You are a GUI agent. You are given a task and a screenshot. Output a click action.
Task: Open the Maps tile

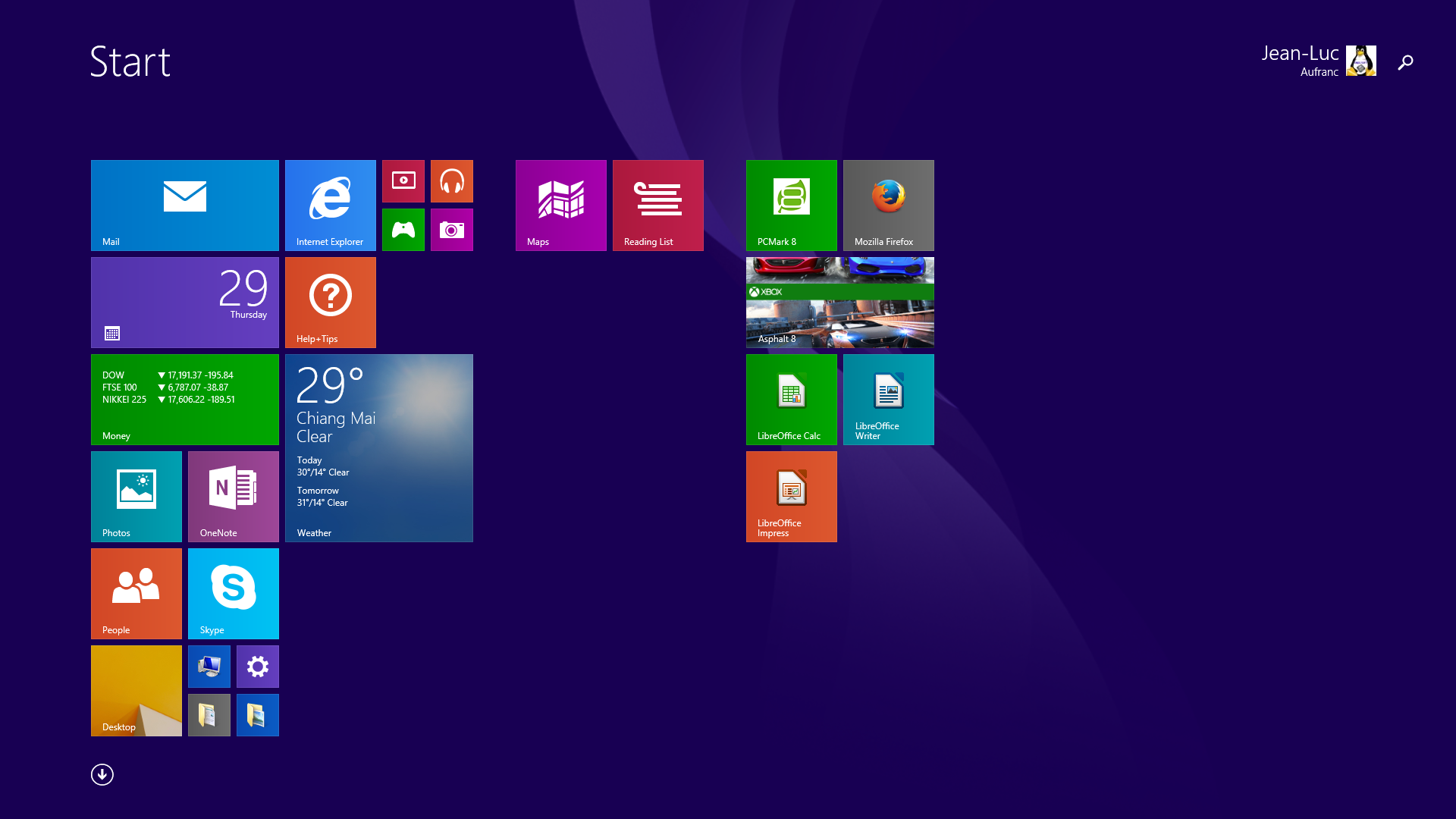[561, 206]
